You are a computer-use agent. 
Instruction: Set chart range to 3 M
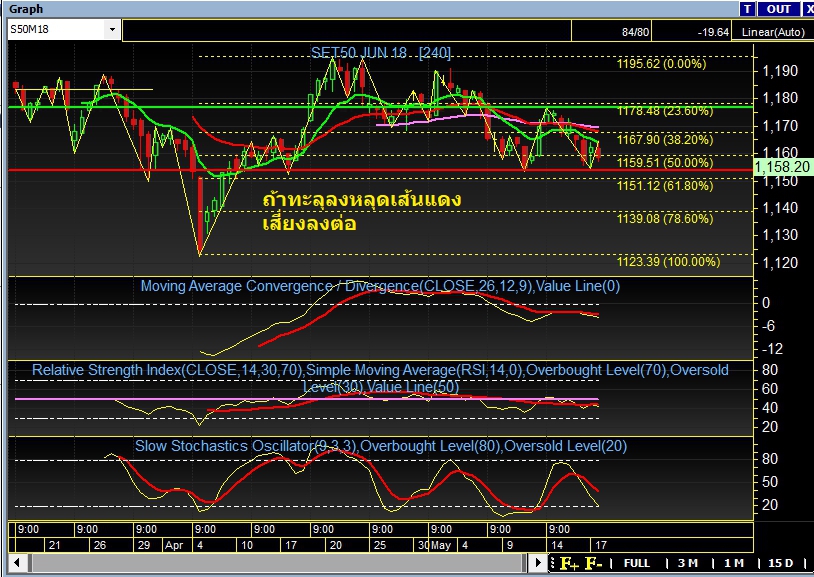(x=688, y=563)
